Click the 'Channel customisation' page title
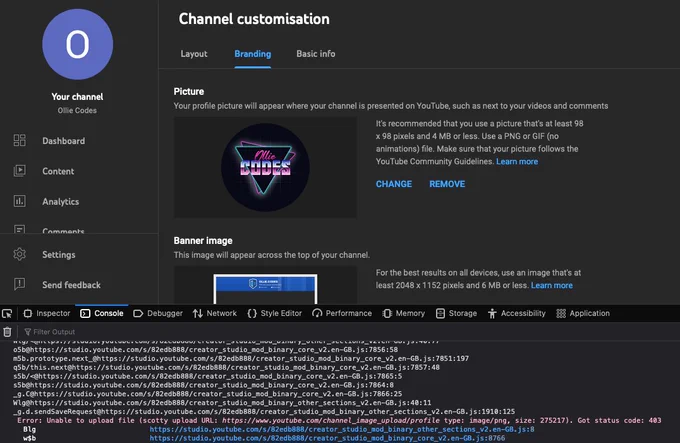The height and width of the screenshot is (443, 680). pyautogui.click(x=254, y=19)
